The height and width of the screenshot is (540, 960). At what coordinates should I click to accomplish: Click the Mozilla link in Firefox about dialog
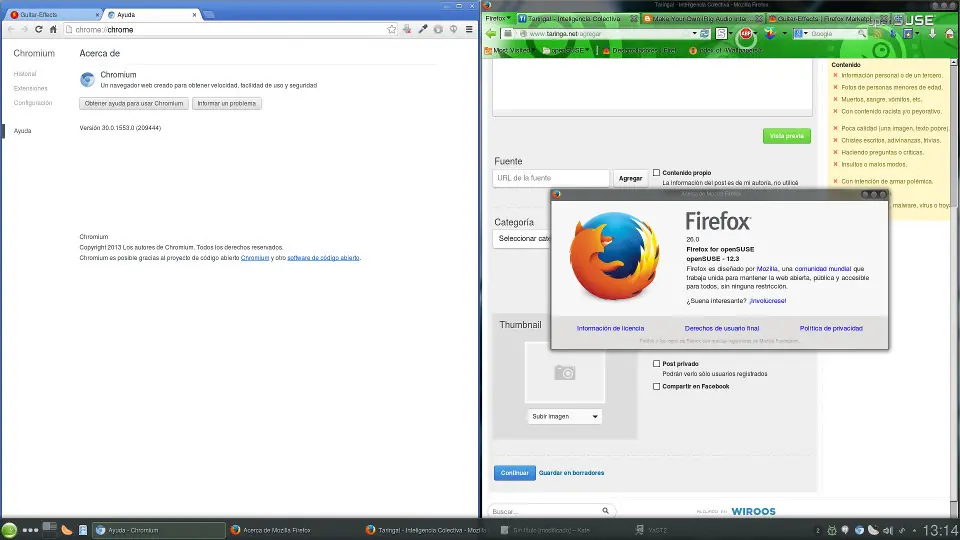tap(767, 269)
